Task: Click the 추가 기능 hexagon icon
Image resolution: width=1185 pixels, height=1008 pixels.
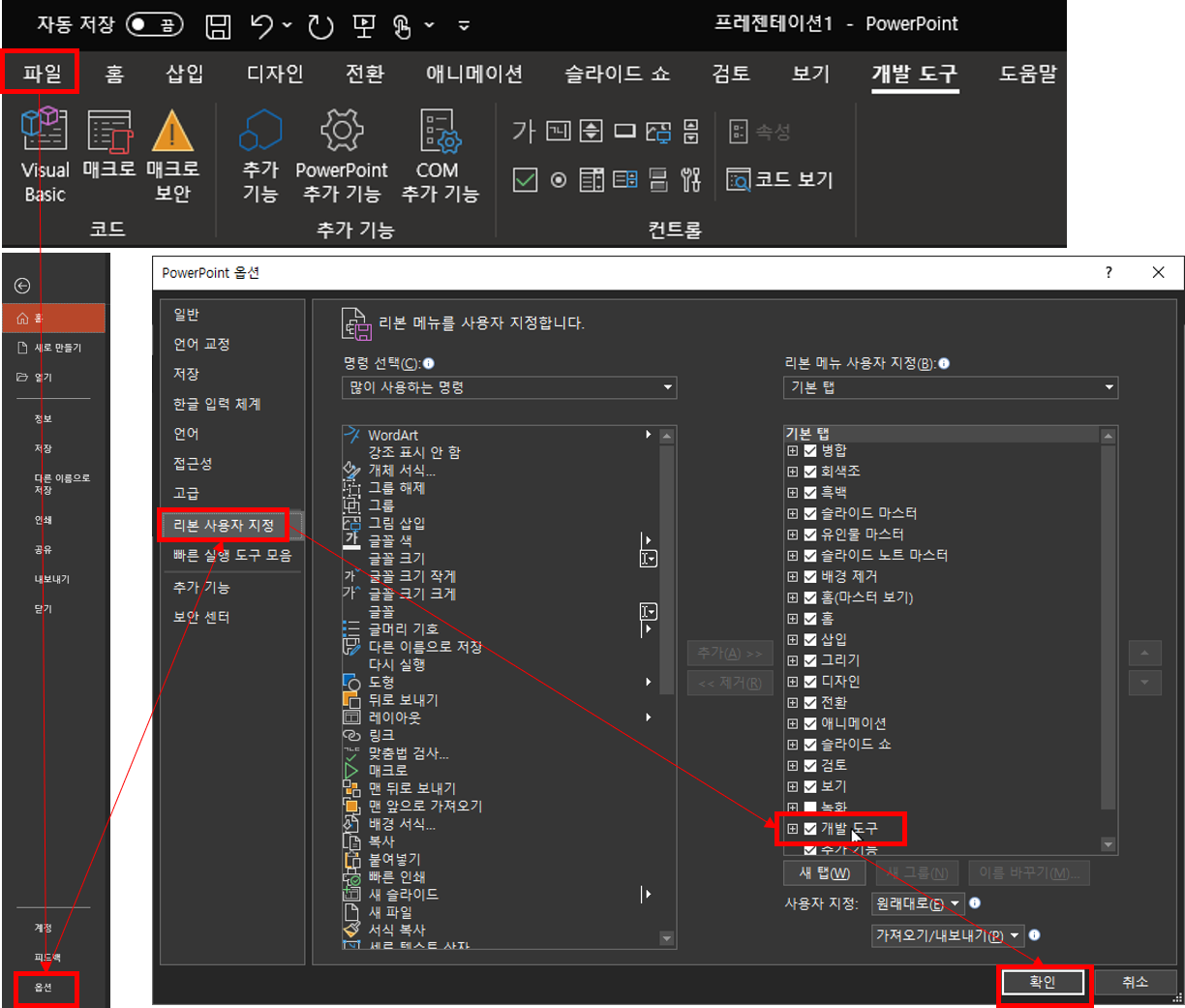Action: [x=260, y=131]
